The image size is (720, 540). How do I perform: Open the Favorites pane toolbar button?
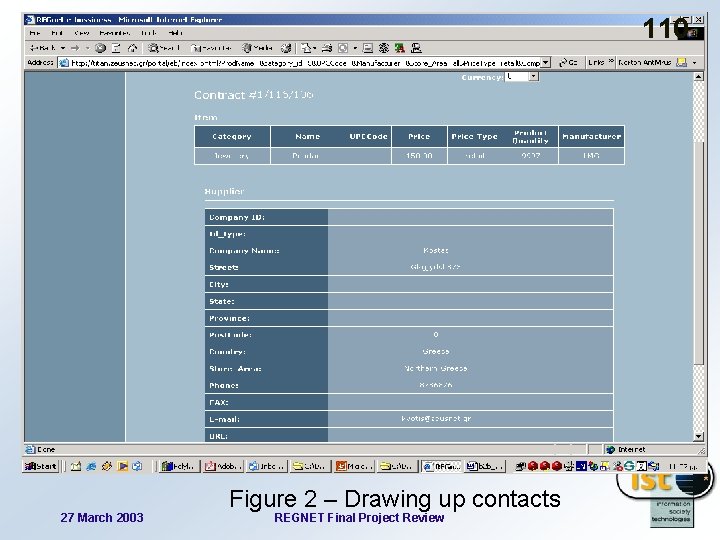[x=211, y=48]
